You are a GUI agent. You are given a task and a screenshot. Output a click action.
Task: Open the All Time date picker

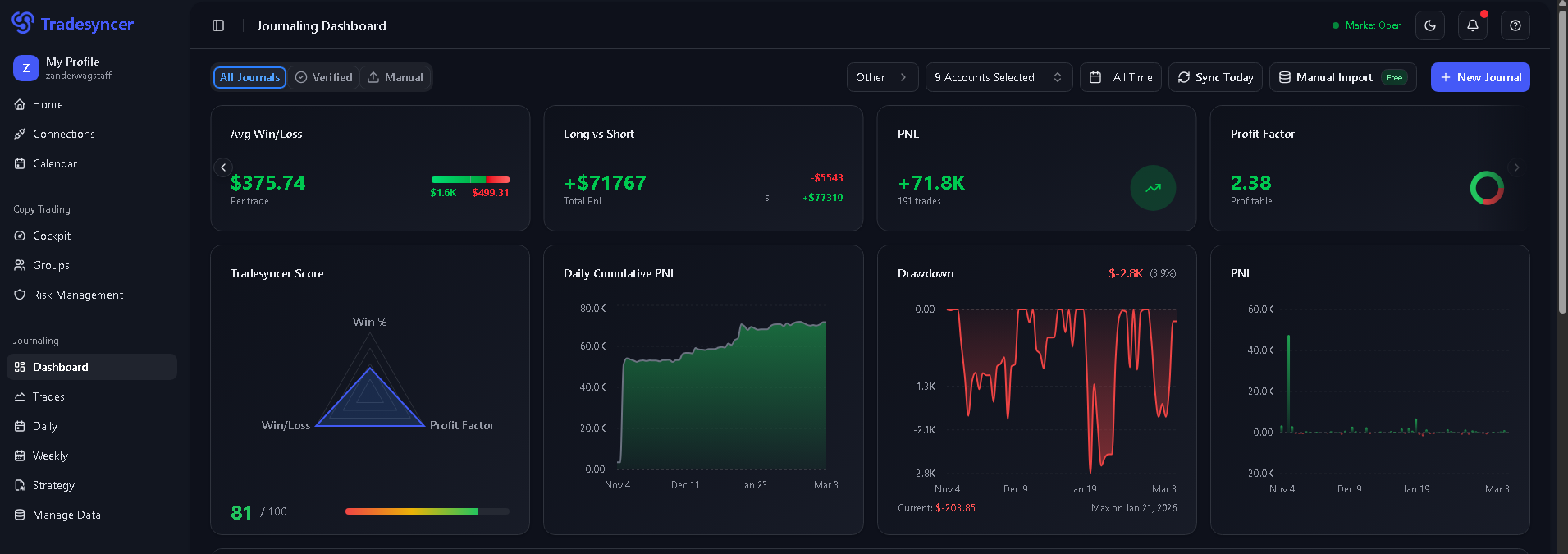tap(1121, 77)
